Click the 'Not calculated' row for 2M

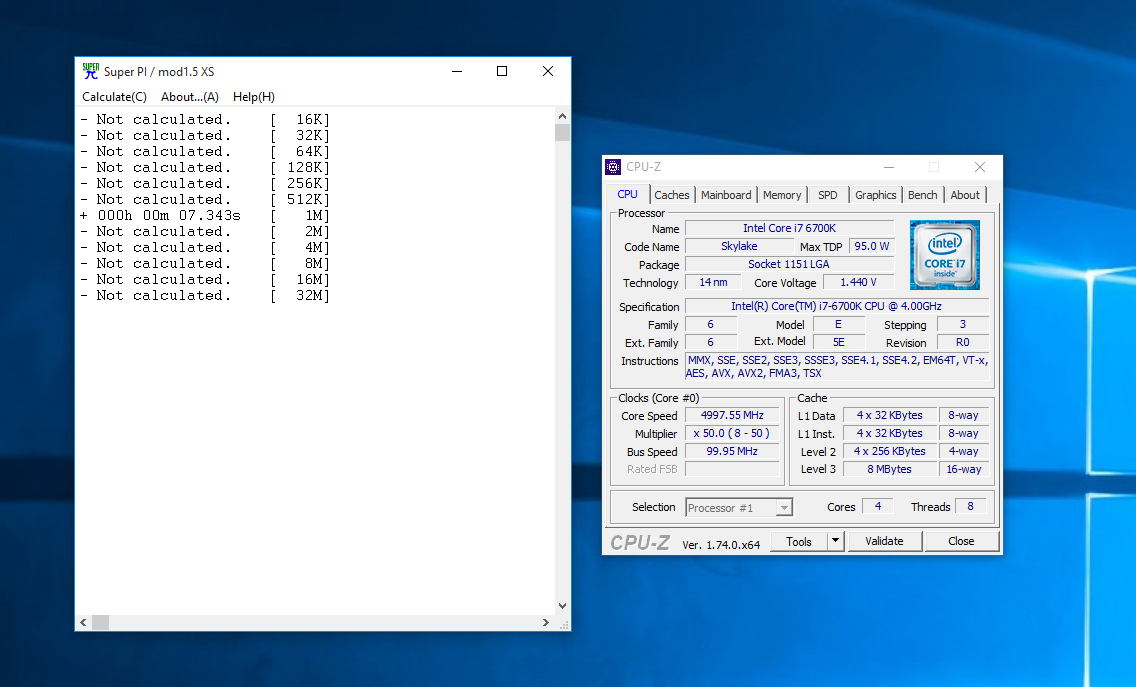tap(205, 231)
